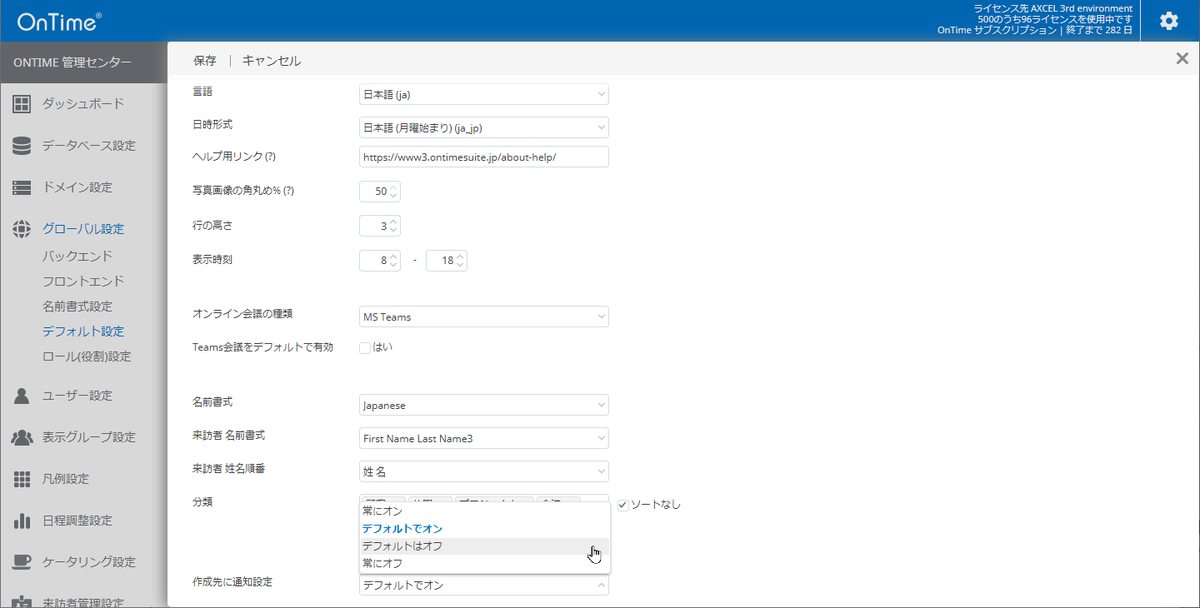Click the database settings stack icon

(21, 145)
